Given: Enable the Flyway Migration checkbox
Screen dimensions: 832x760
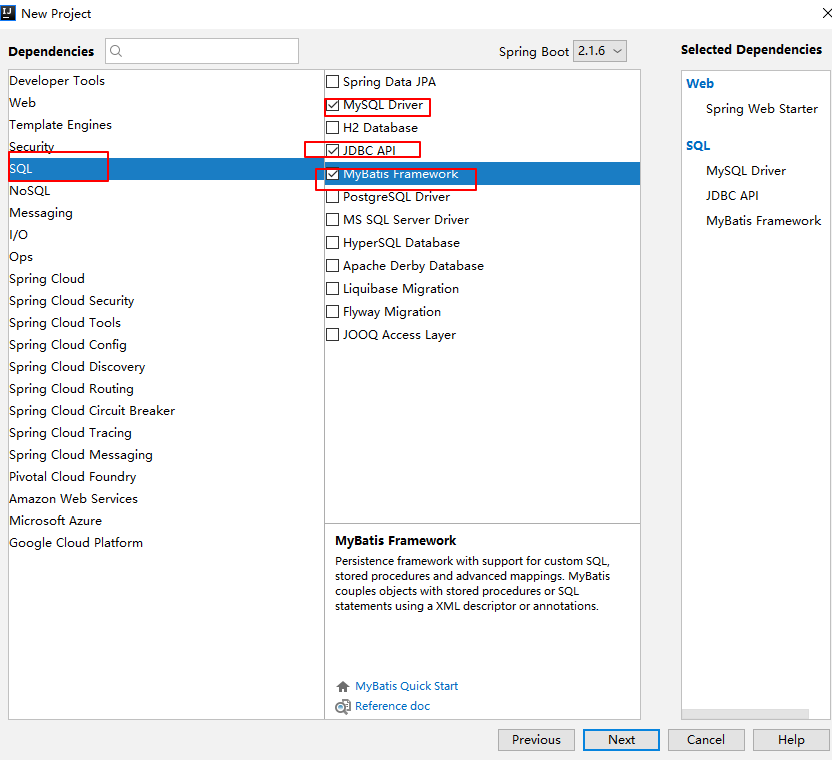Looking at the screenshot, I should point(333,312).
